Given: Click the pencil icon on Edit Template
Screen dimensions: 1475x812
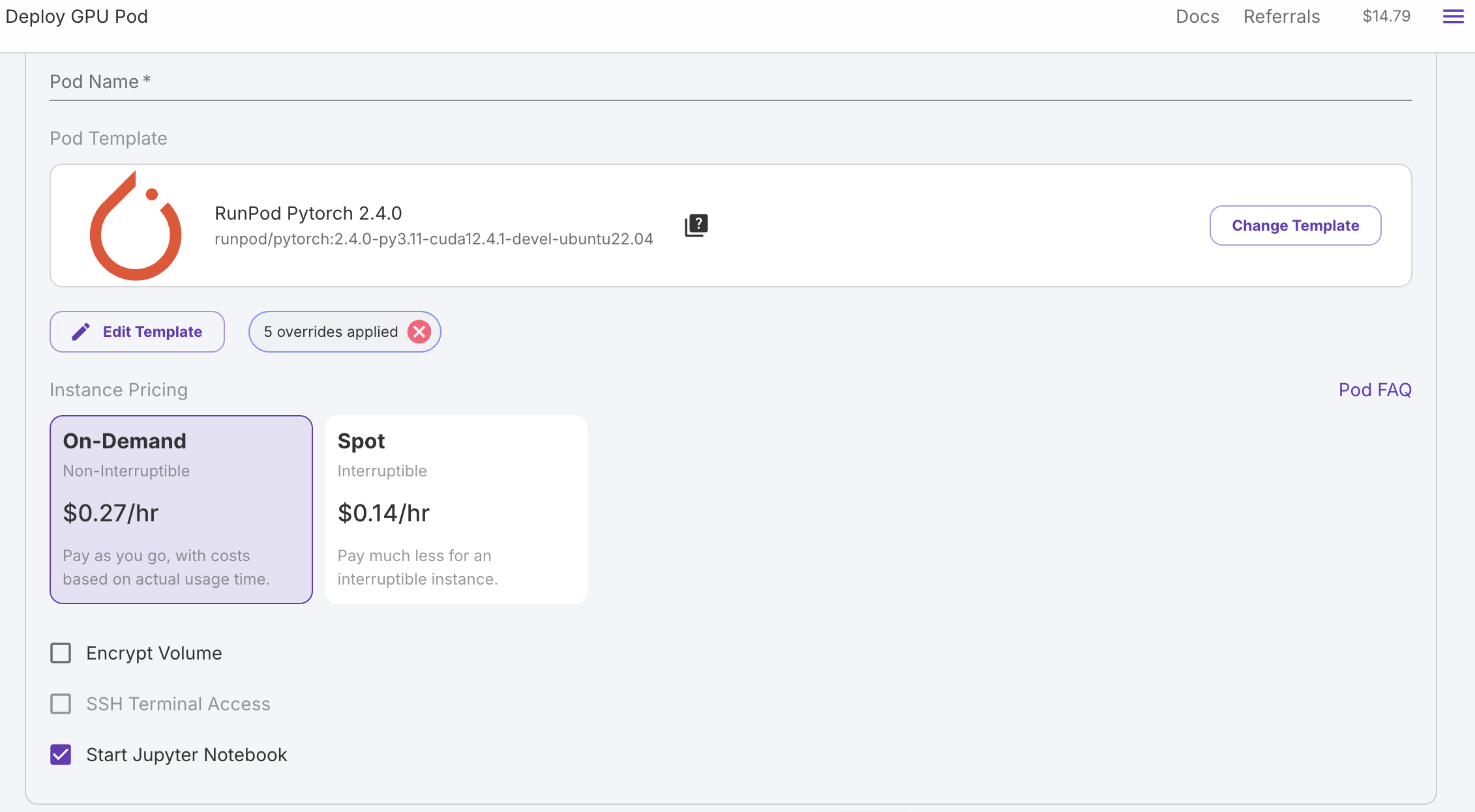Looking at the screenshot, I should click(81, 332).
